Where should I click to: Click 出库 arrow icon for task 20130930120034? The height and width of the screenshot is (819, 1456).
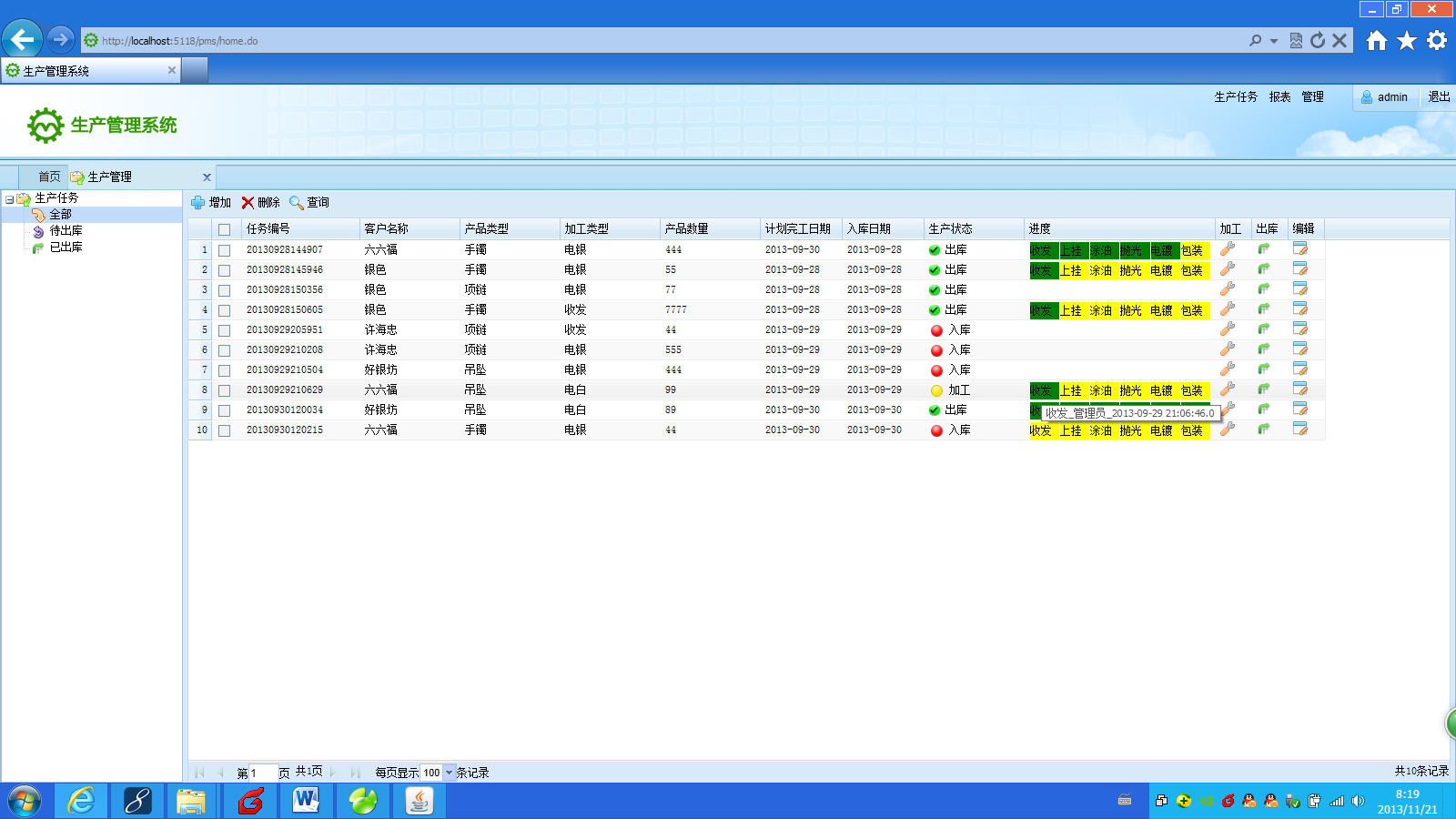click(1264, 409)
